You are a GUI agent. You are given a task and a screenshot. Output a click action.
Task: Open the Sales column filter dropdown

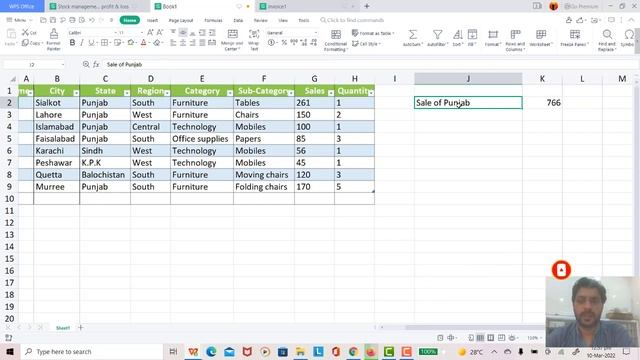pyautogui.click(x=331, y=93)
